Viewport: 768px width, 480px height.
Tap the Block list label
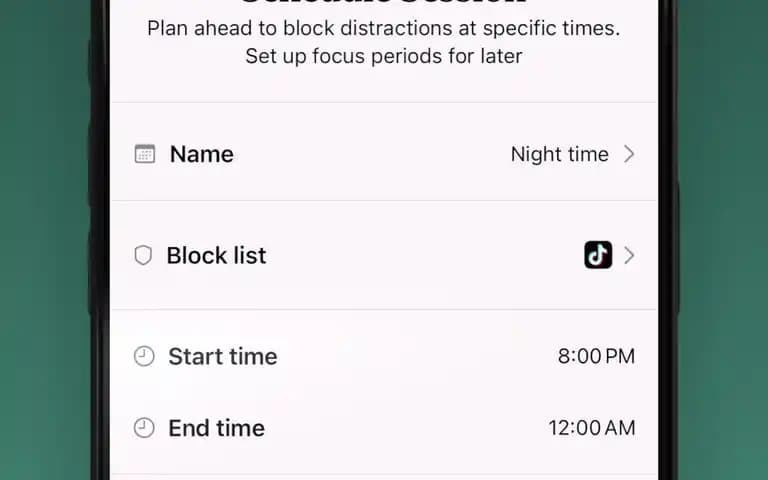point(216,255)
